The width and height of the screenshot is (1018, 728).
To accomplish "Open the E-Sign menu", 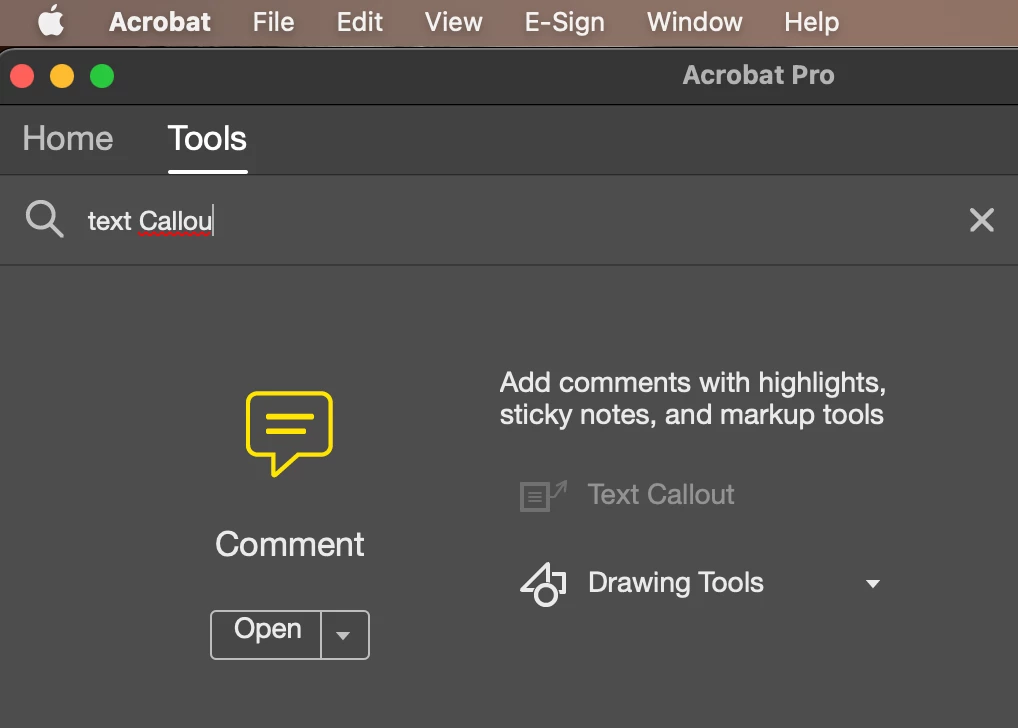I will (x=565, y=22).
